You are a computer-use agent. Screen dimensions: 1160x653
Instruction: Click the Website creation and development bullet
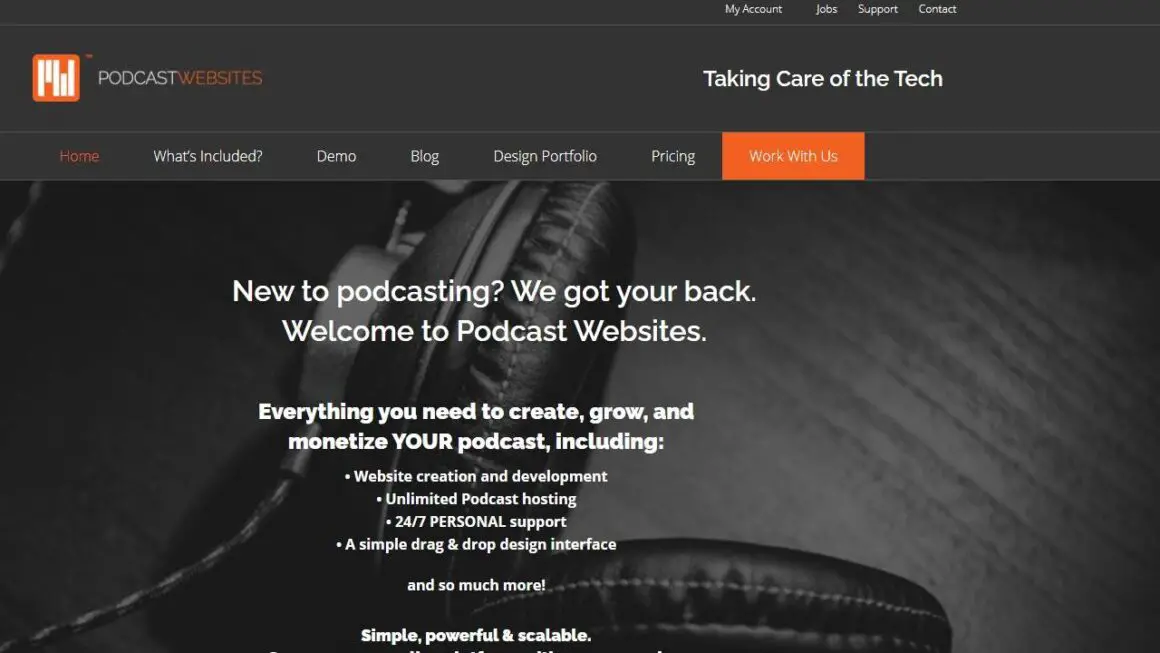(x=476, y=476)
